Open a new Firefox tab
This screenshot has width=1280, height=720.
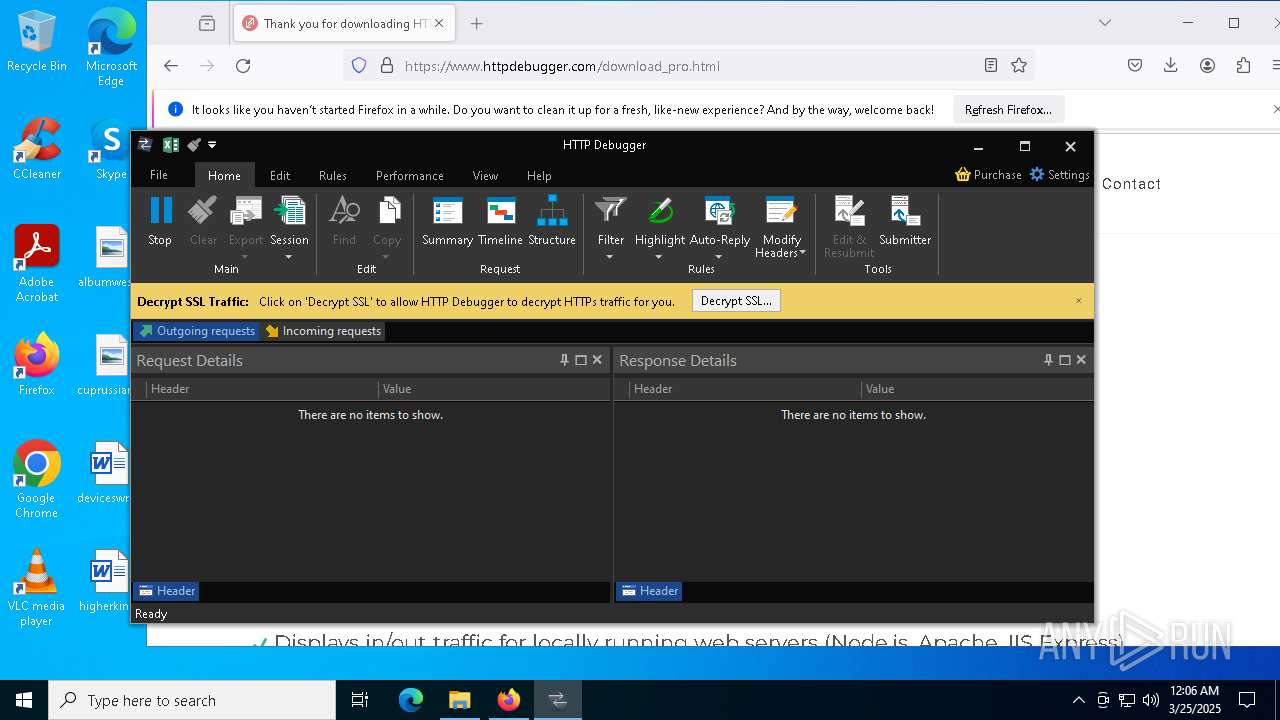[x=477, y=23]
